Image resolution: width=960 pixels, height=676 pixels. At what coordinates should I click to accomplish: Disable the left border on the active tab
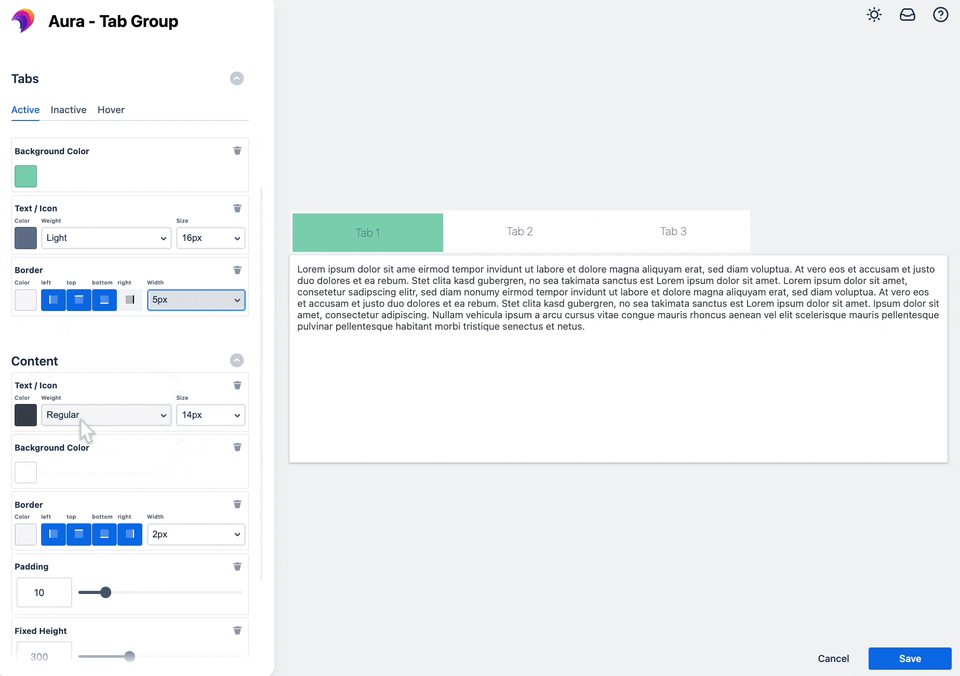pos(53,299)
